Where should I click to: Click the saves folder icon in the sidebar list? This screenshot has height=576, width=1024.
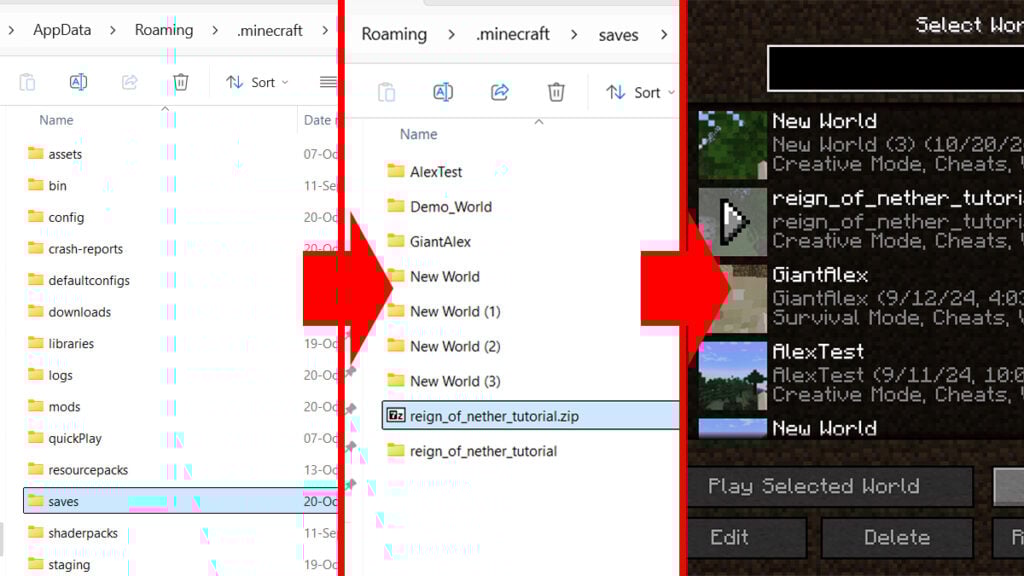[34, 501]
